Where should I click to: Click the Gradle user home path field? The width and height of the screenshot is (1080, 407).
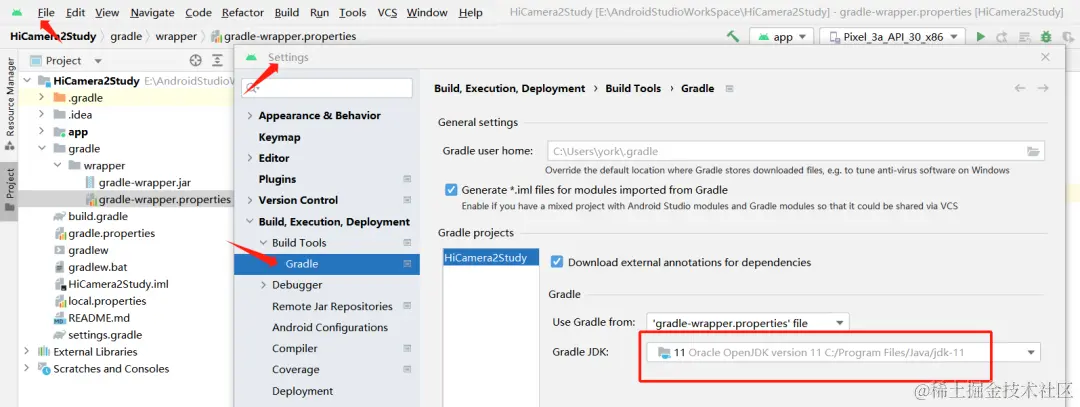796,151
